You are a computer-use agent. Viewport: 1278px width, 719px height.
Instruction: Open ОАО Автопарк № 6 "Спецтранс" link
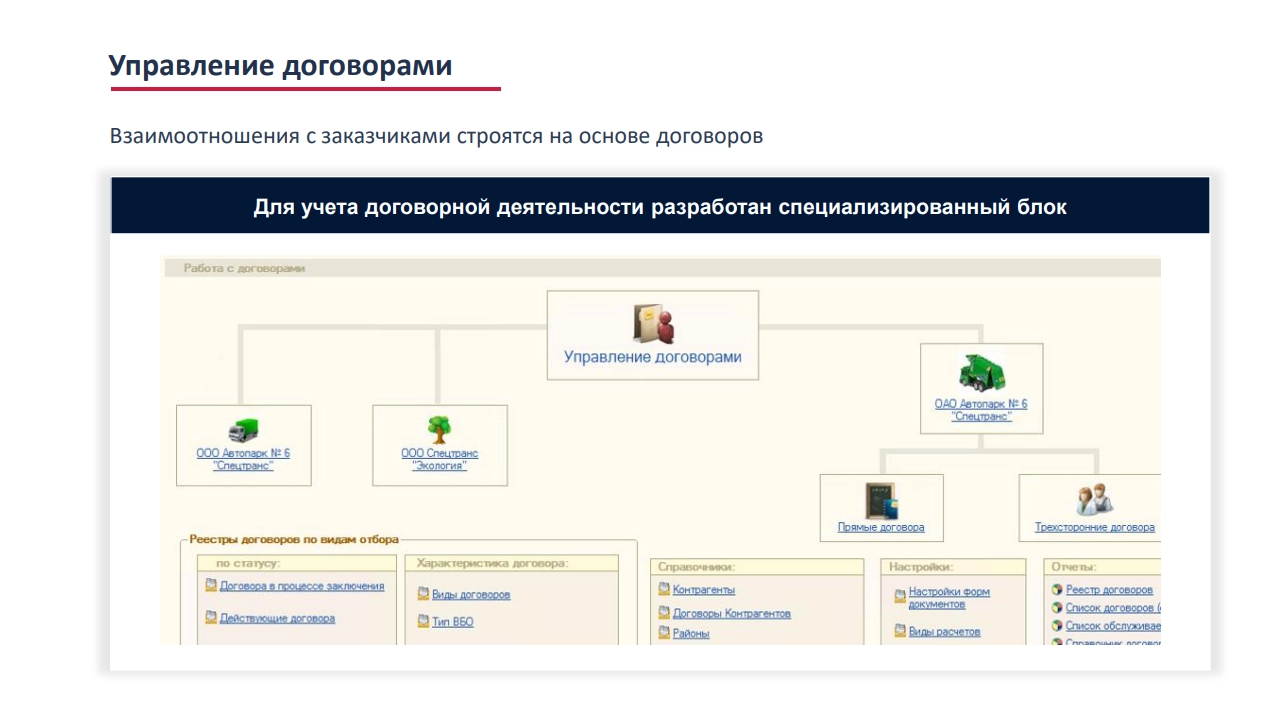[x=981, y=410]
